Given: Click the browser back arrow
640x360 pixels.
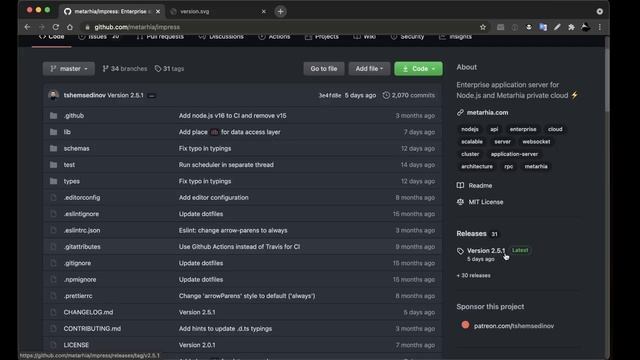Looking at the screenshot, I should point(27,27).
